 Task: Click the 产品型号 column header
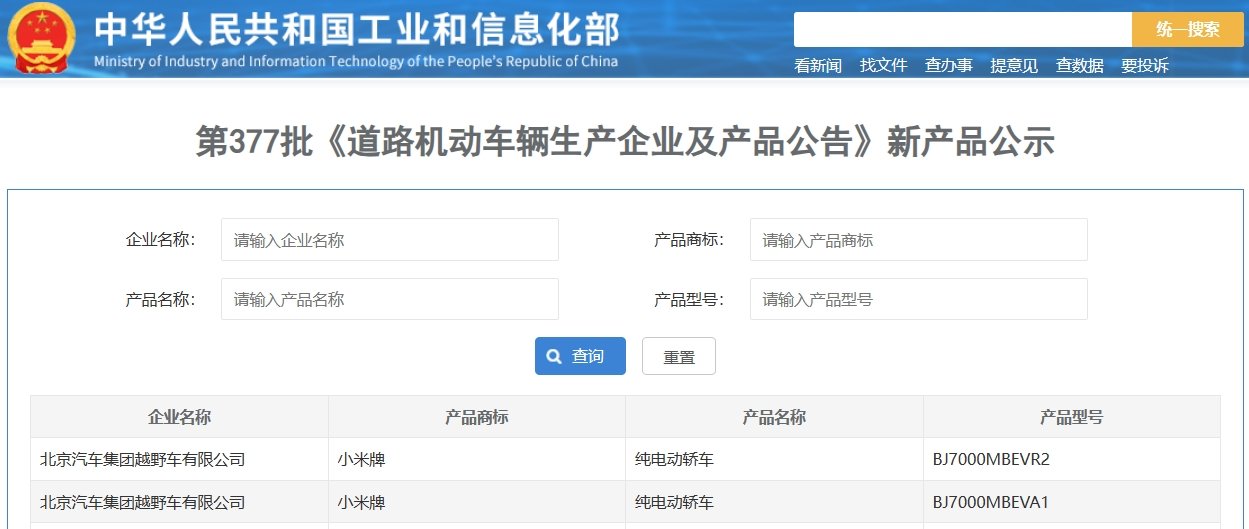[1072, 417]
